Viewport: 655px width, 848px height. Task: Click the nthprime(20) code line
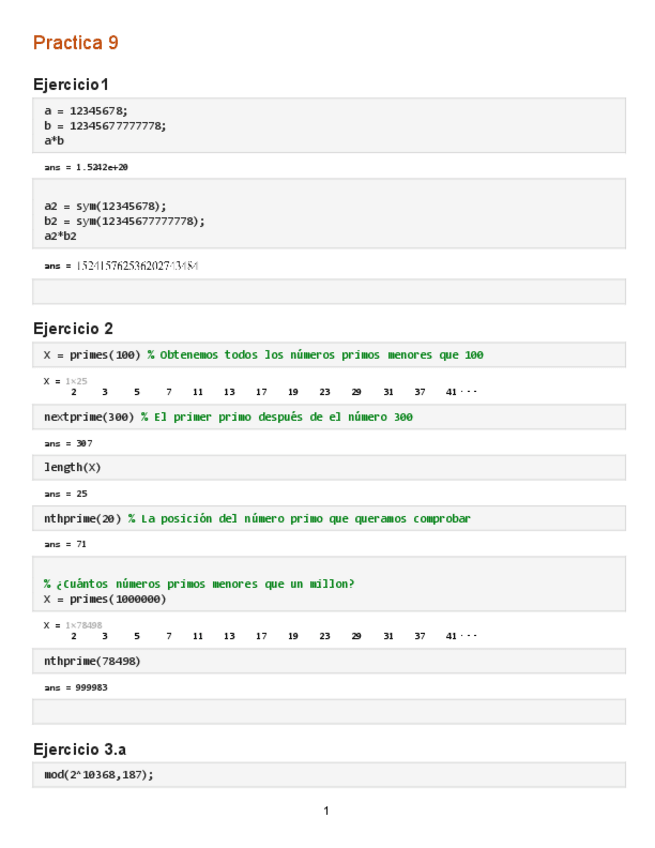pos(83,518)
